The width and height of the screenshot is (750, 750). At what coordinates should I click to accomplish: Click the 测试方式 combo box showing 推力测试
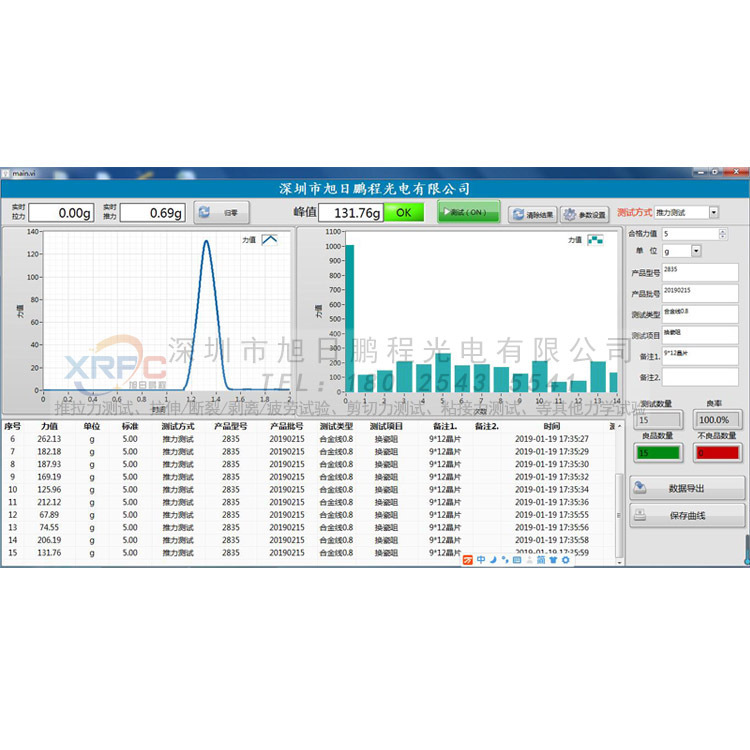[686, 212]
